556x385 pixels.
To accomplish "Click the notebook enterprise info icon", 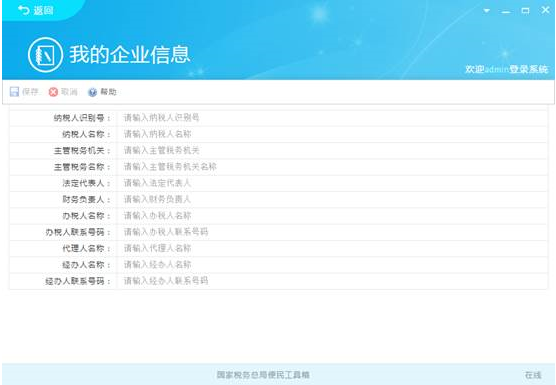I will coord(45,55).
